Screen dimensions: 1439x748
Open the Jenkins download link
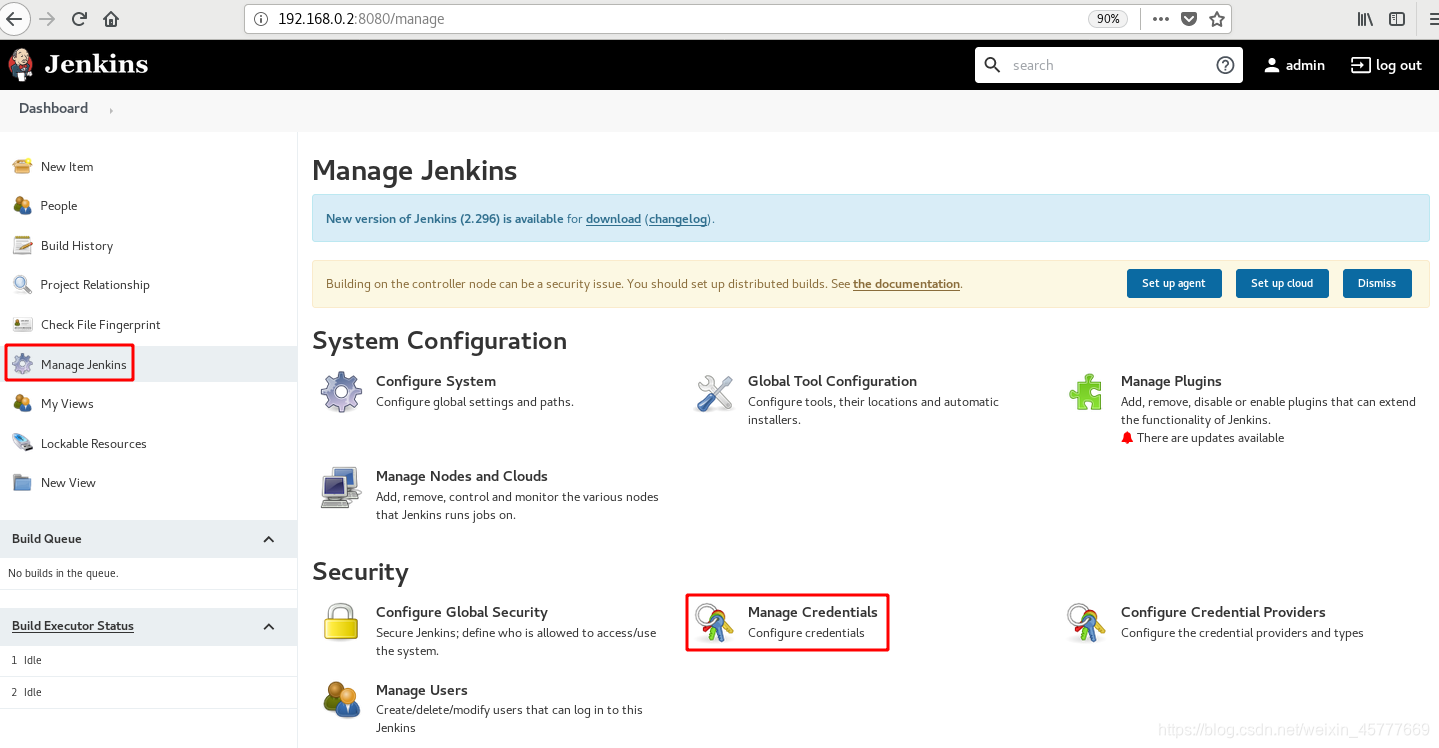[x=613, y=219]
